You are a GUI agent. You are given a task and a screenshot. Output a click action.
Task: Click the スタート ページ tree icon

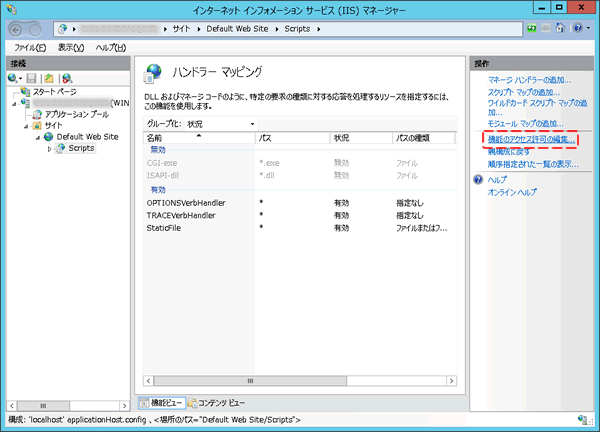(26, 91)
